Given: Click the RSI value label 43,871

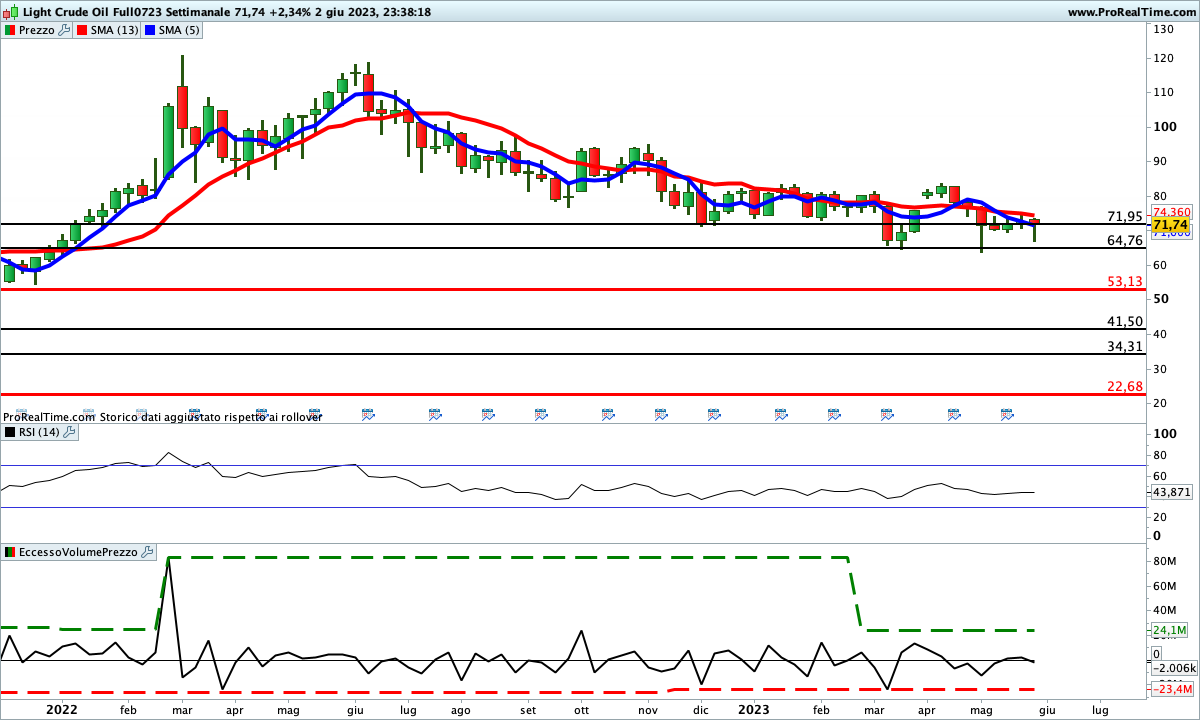Looking at the screenshot, I should click(1171, 493).
